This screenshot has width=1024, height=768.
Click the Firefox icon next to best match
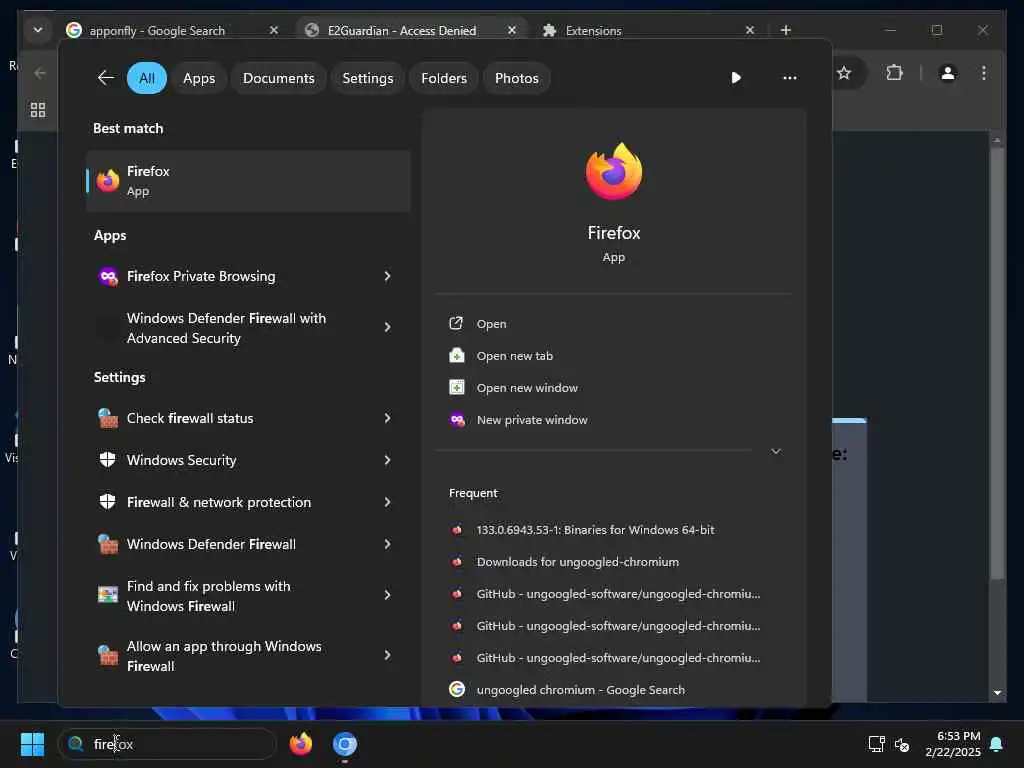pos(108,181)
